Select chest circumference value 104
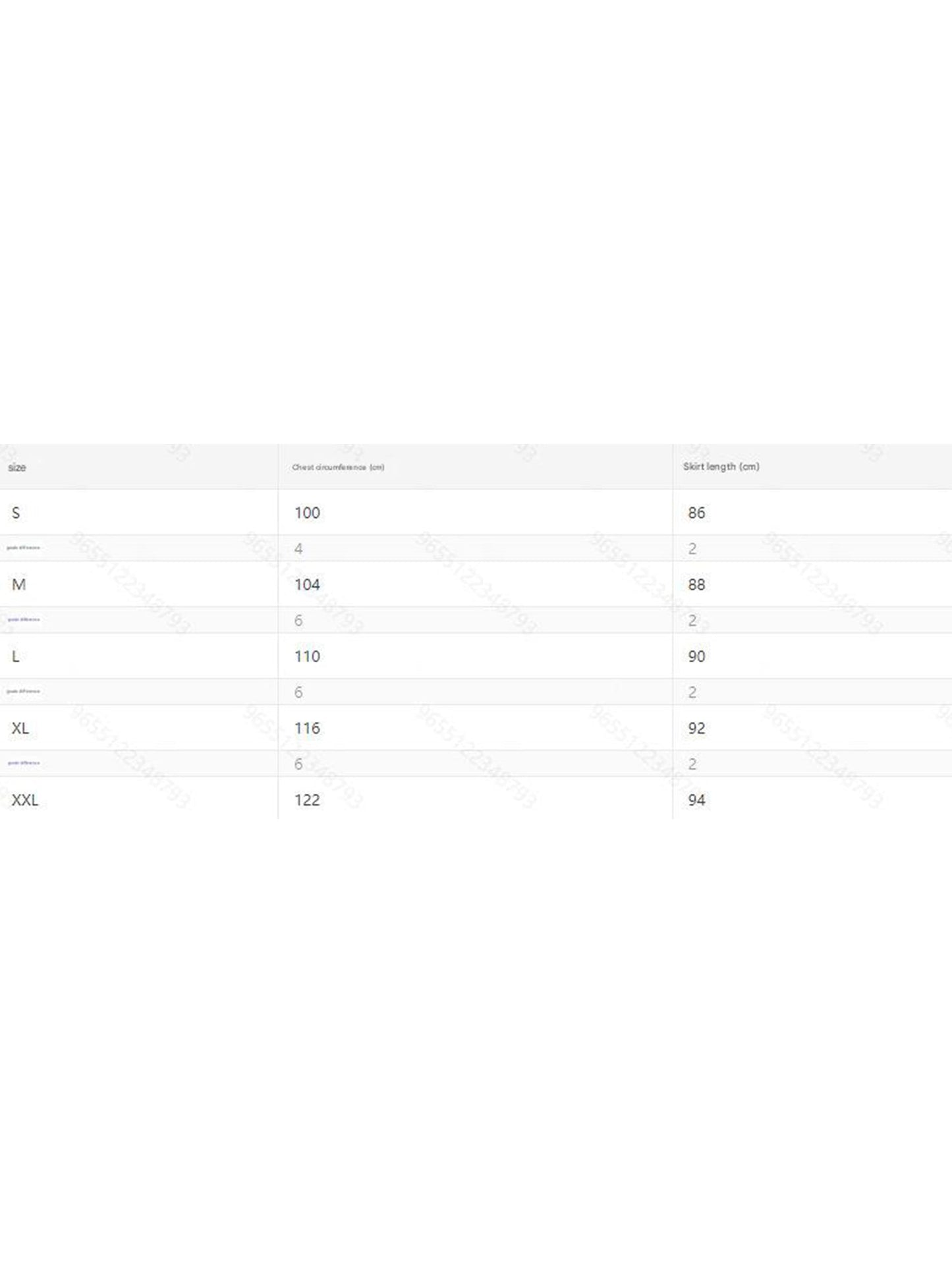The width and height of the screenshot is (952, 1263). tap(307, 584)
